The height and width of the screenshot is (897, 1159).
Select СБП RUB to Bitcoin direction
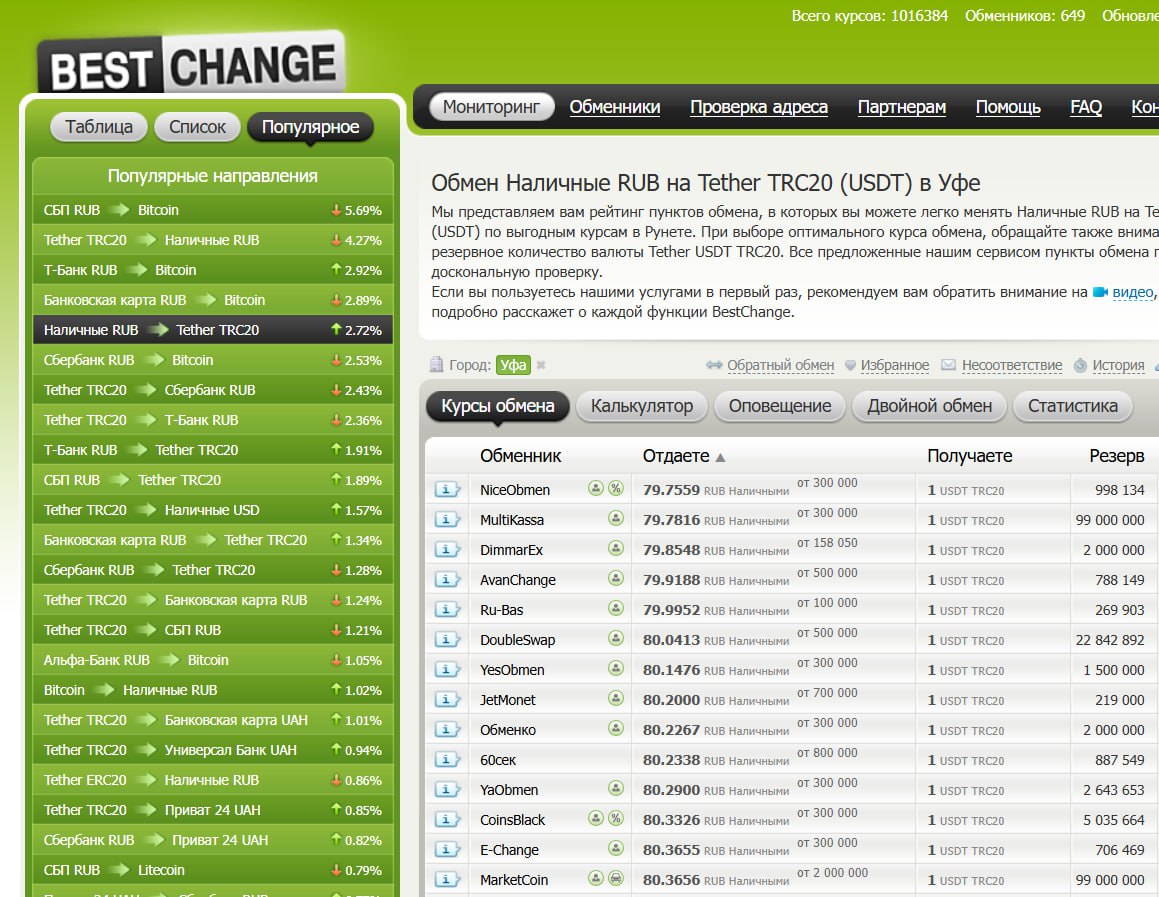click(x=112, y=210)
